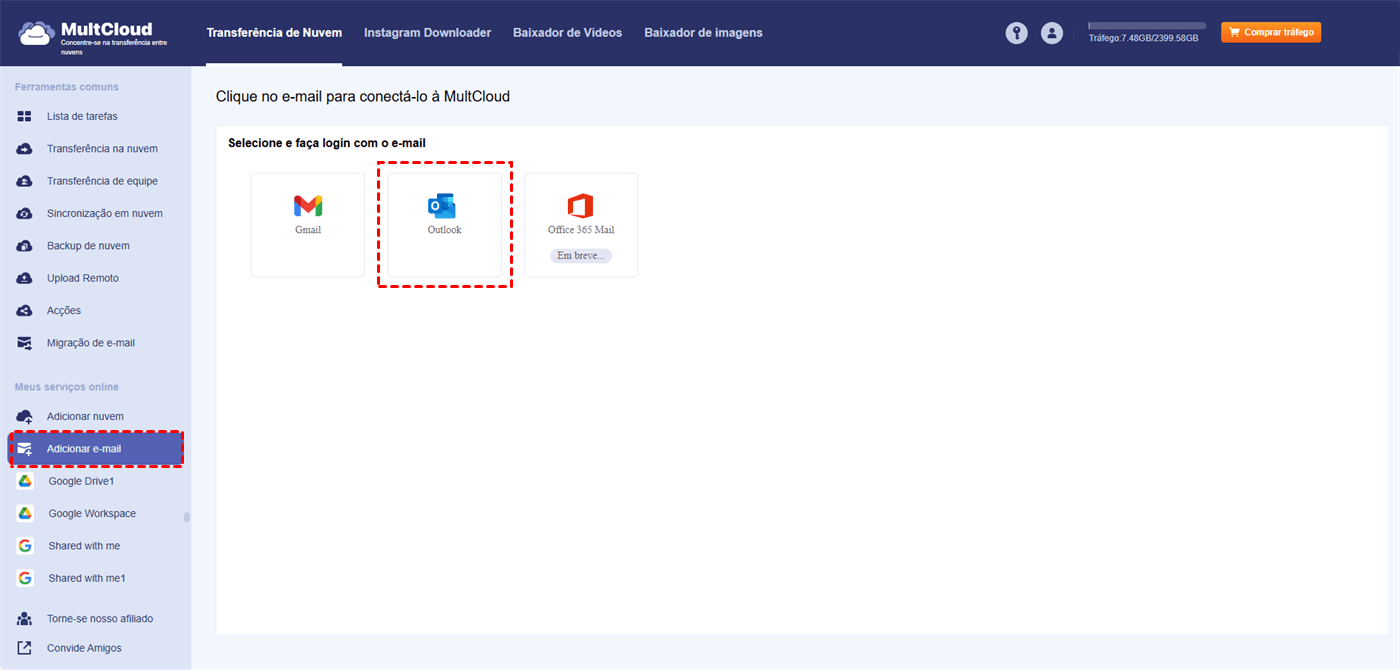Viewport: 1400px width, 670px height.
Task: Click the Tráfego 7.48GB/2399.58GB text
Action: coord(1143,38)
